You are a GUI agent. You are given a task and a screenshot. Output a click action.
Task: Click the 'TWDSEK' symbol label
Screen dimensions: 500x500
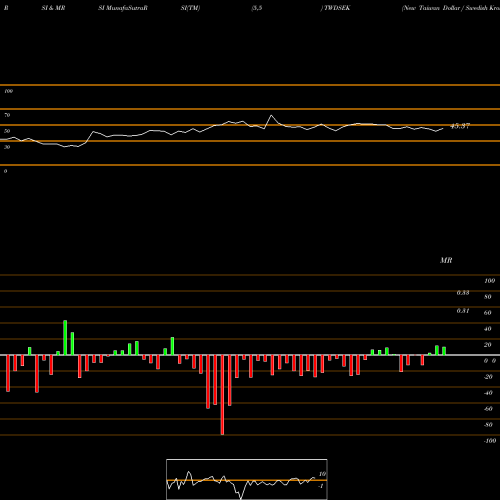[x=336, y=8]
